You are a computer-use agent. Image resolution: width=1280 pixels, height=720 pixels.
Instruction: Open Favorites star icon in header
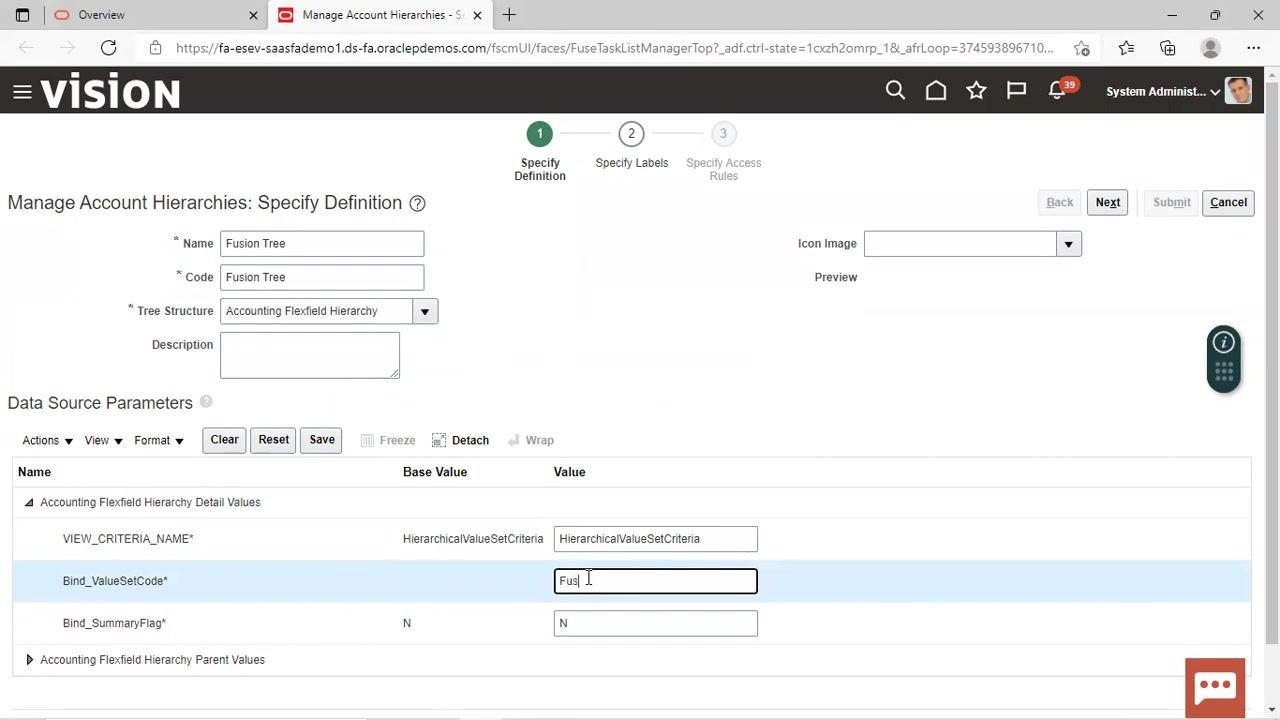[976, 91]
